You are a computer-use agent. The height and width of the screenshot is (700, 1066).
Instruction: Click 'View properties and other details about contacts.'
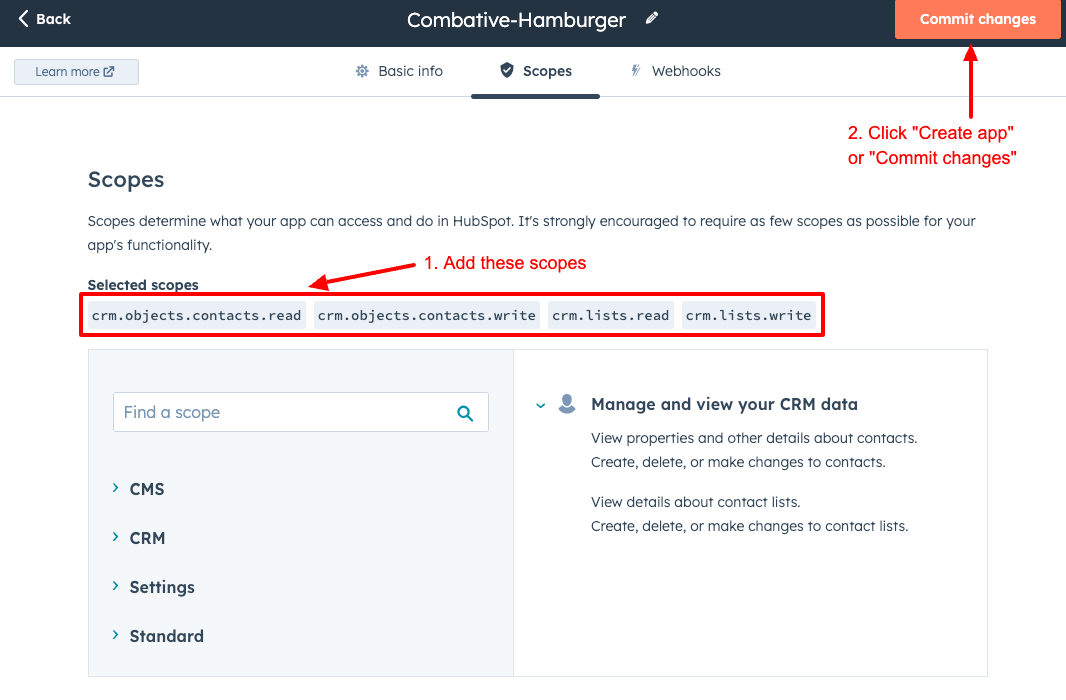pos(754,438)
